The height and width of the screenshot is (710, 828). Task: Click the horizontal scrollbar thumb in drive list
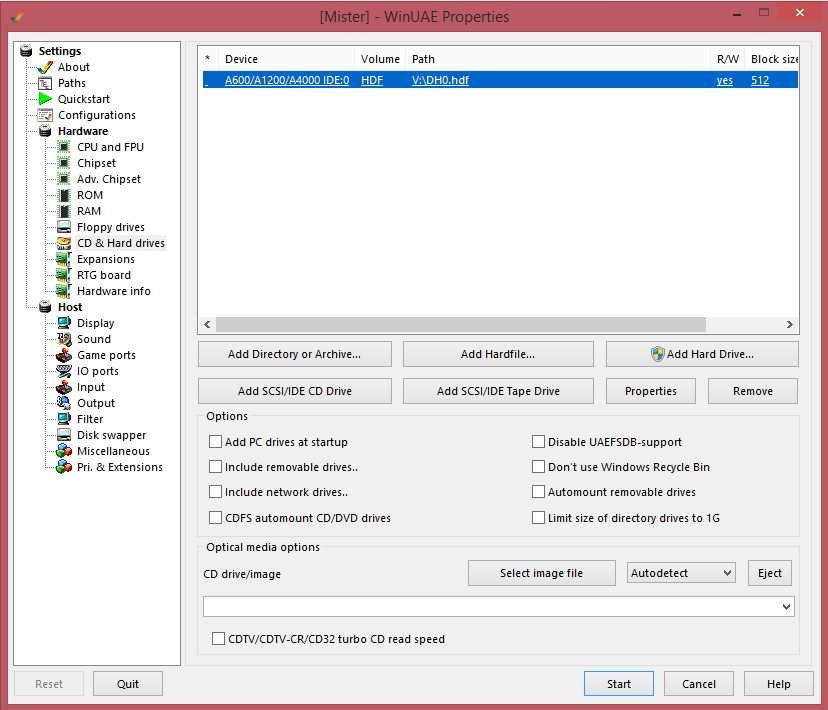coord(461,325)
